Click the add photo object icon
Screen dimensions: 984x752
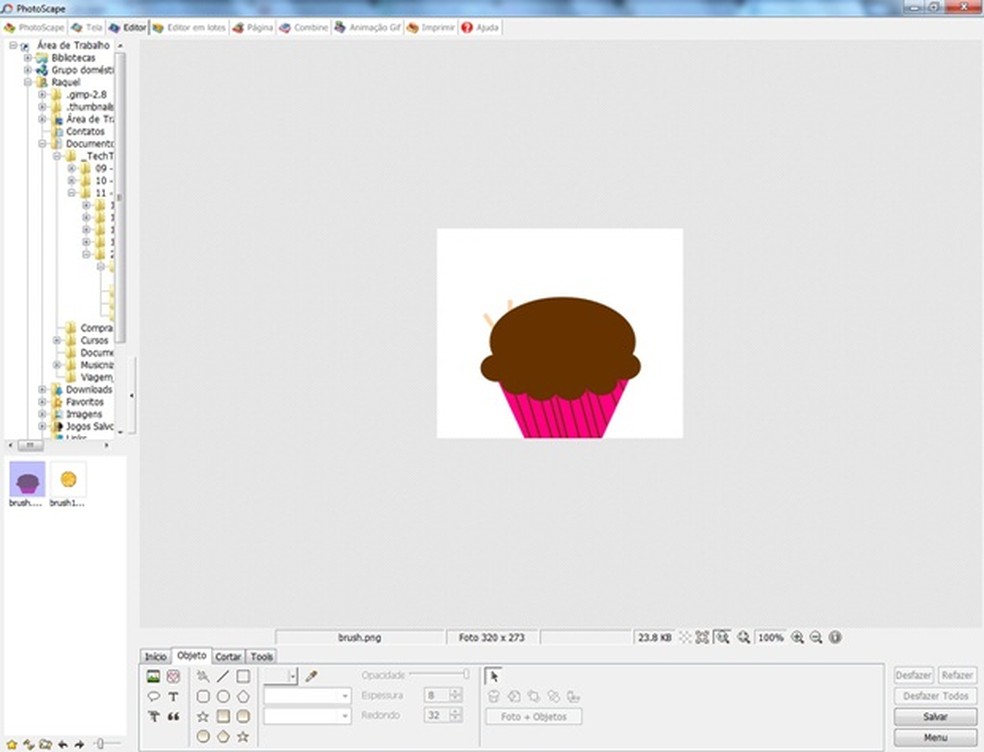coord(154,677)
